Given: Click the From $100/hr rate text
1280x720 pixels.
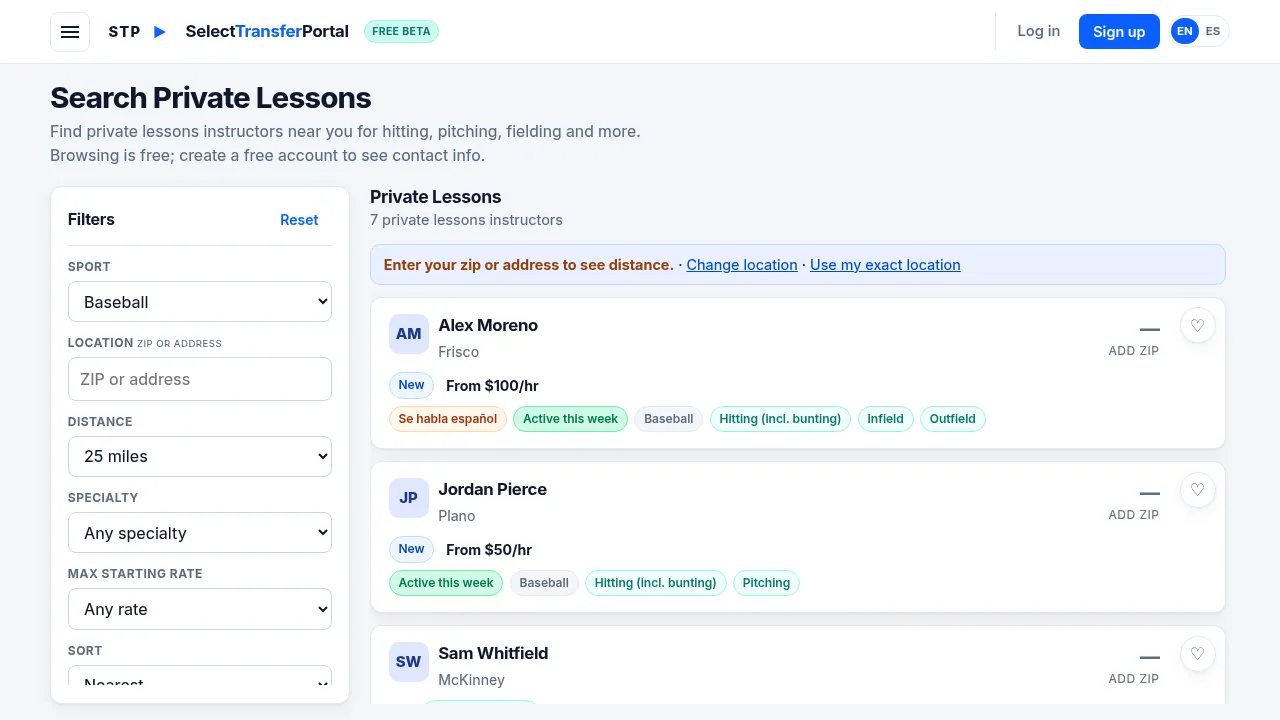Looking at the screenshot, I should pyautogui.click(x=492, y=386).
